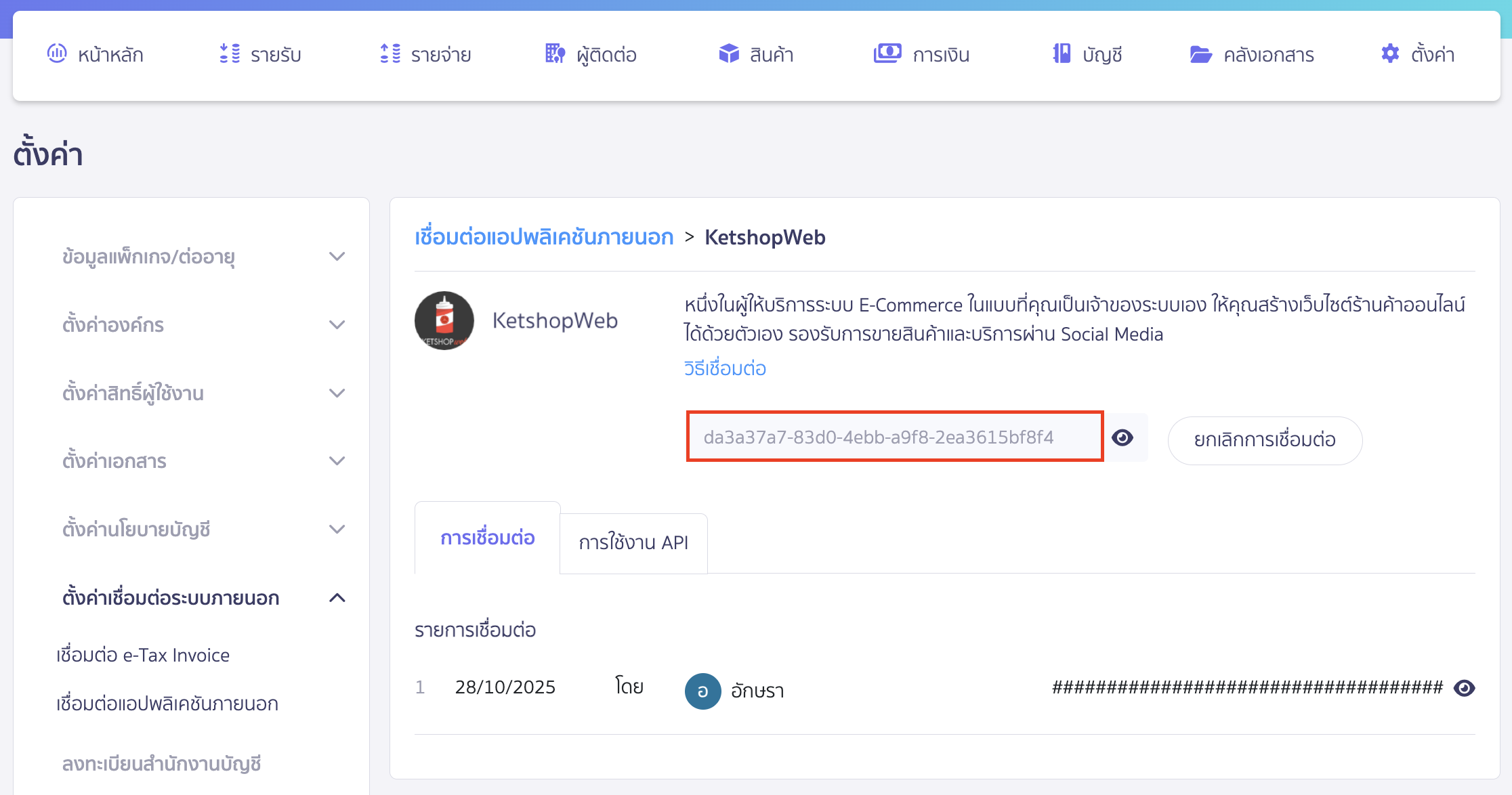Screen dimensions: 1512x795
Task: Show the masked connection key in row 1
Action: tap(1465, 687)
